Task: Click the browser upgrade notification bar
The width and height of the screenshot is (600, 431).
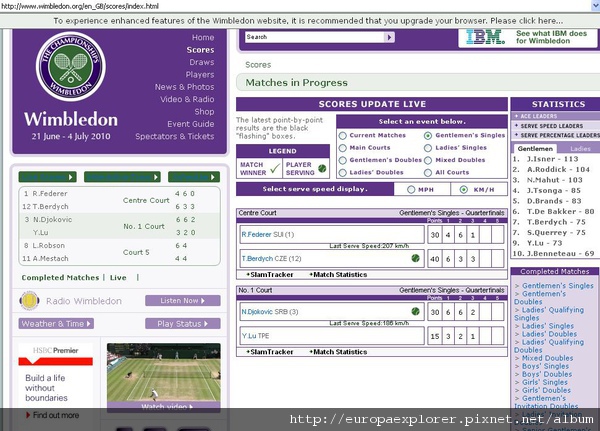Action: 300,21
